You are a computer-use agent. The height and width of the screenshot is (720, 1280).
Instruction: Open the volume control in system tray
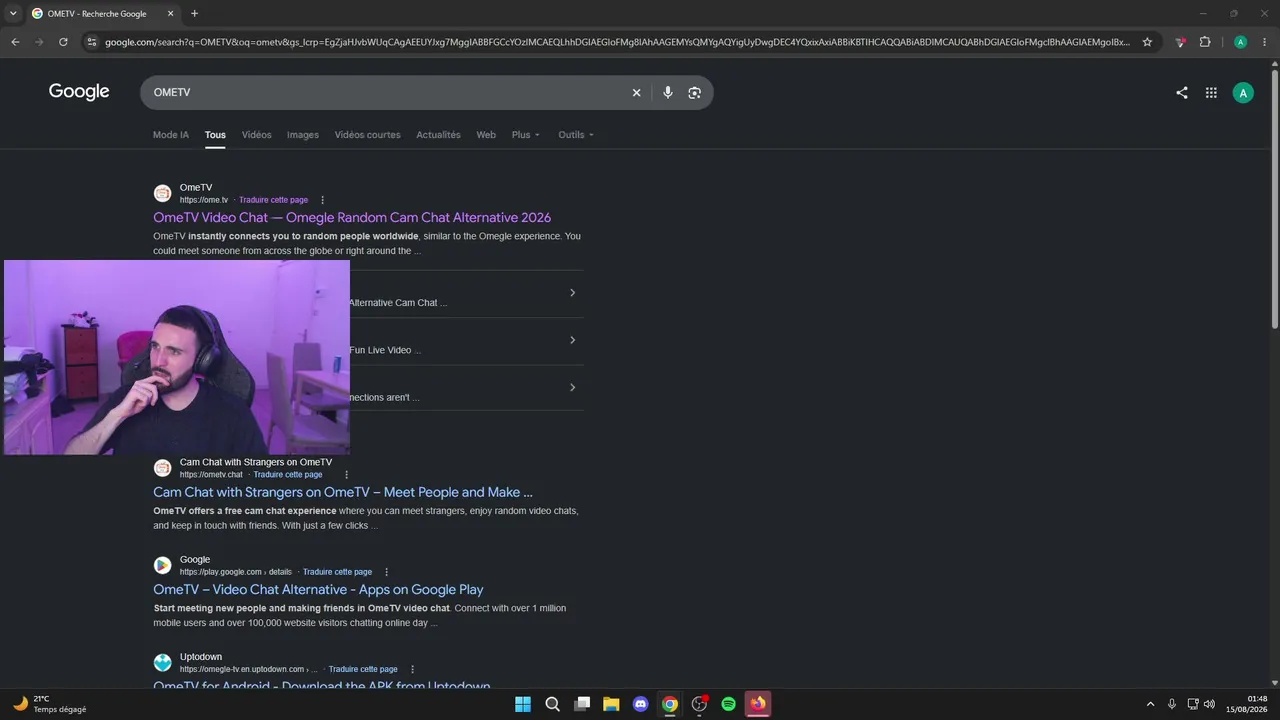pos(1210,704)
